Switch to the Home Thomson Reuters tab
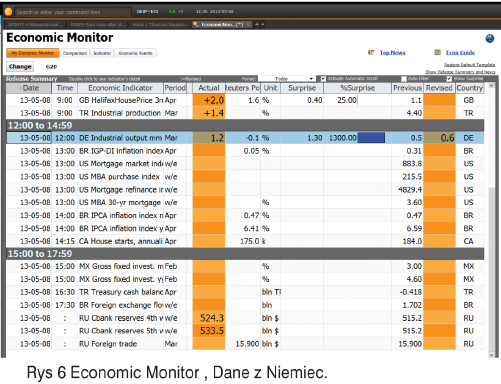501x384 pixels. (x=160, y=24)
